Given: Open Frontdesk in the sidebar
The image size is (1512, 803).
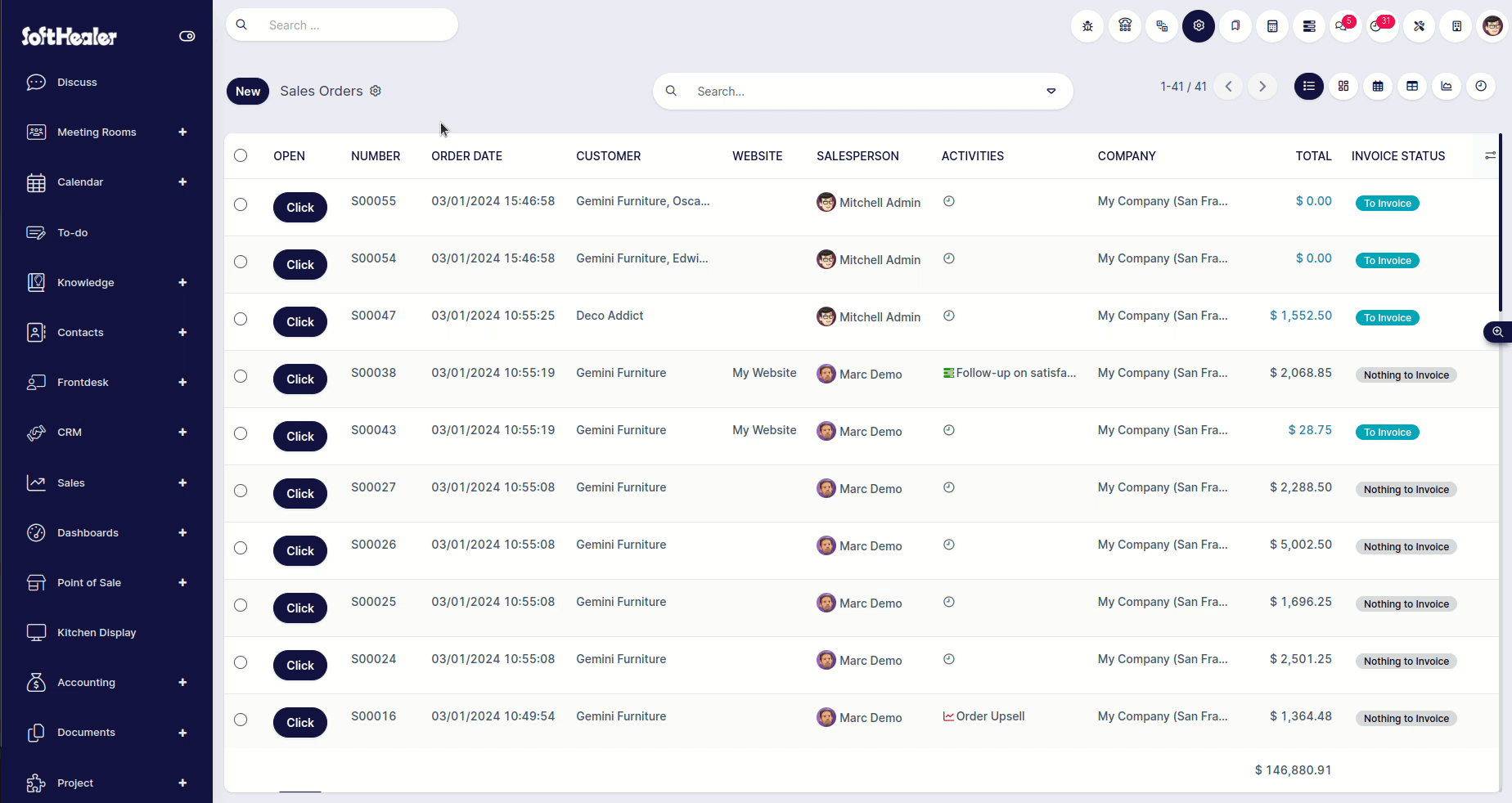Looking at the screenshot, I should point(83,382).
